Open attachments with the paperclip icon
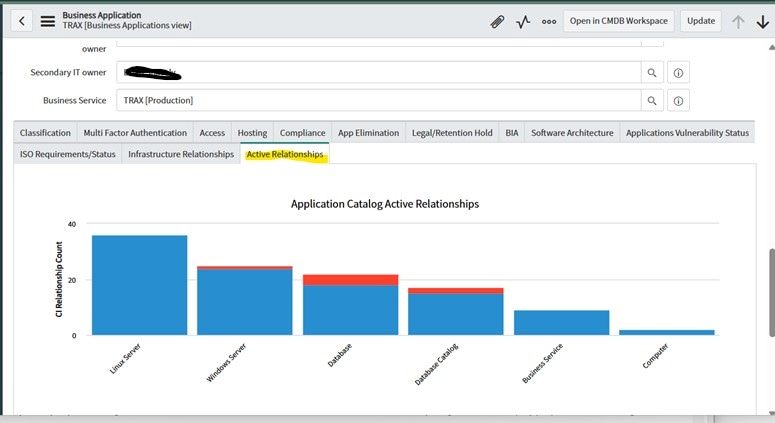The height and width of the screenshot is (423, 775). tap(497, 21)
